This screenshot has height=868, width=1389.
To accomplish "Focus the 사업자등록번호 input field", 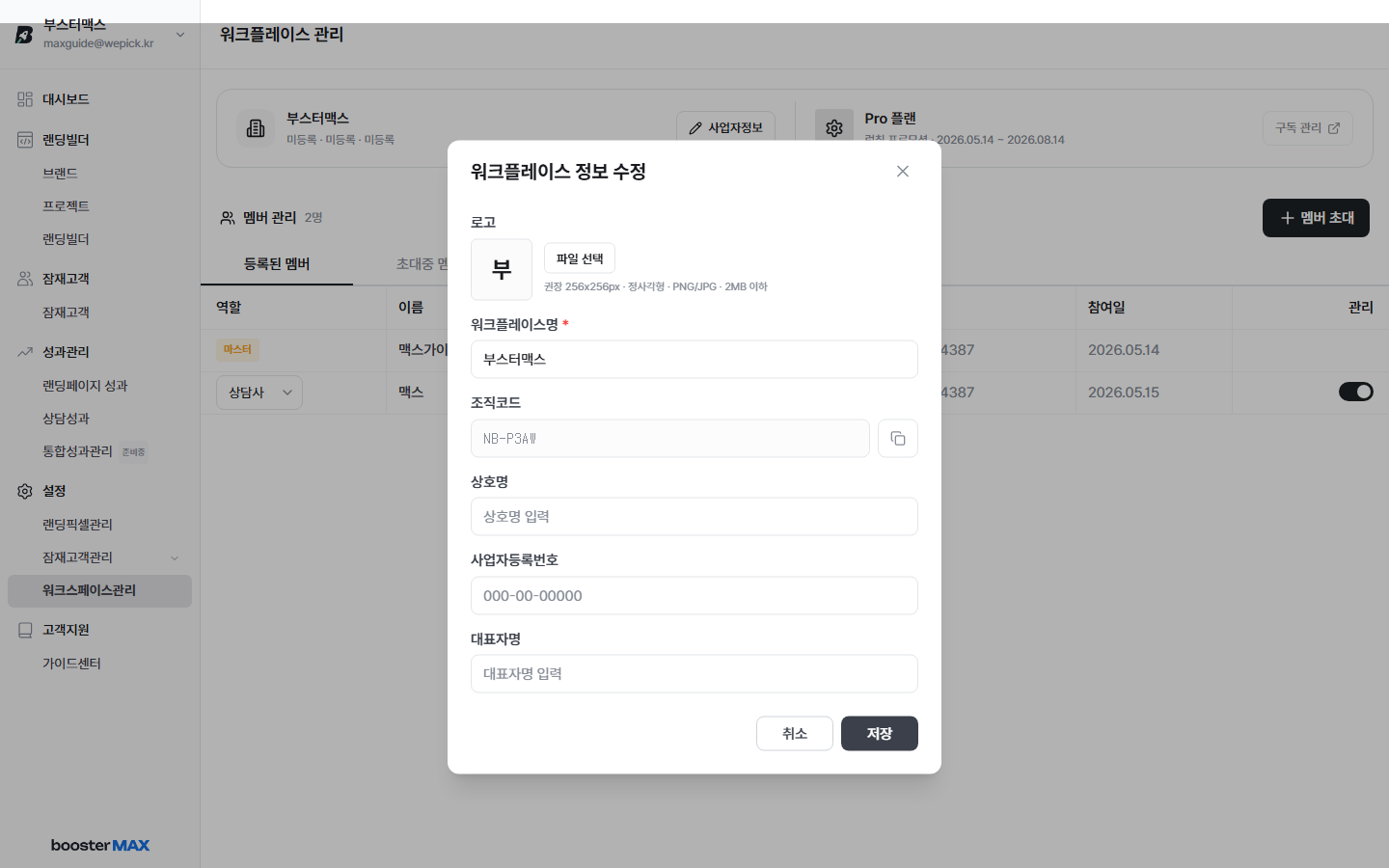I will [694, 596].
